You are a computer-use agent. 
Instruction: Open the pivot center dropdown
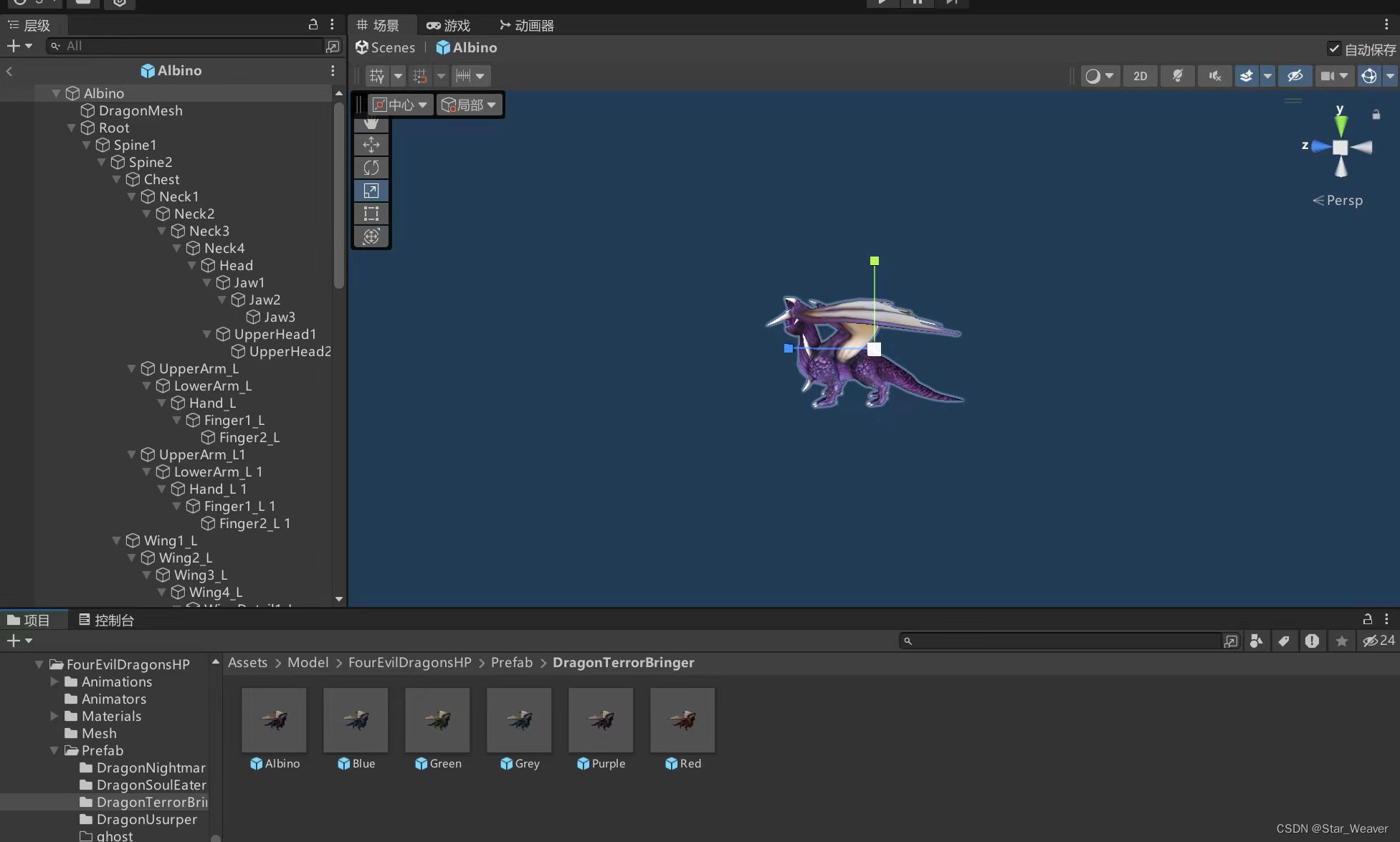coord(401,105)
